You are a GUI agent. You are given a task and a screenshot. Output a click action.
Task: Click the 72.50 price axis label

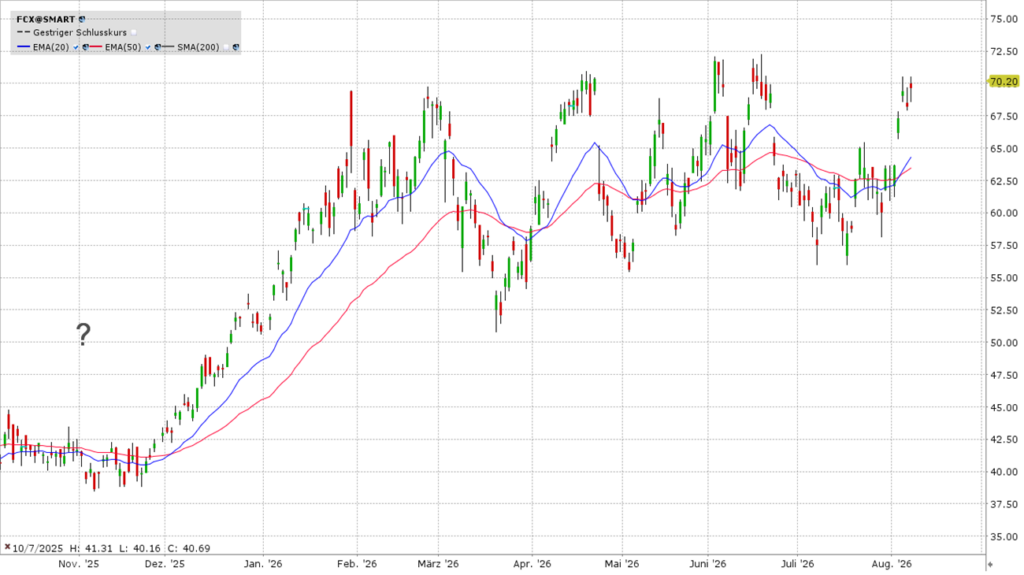click(x=1004, y=51)
